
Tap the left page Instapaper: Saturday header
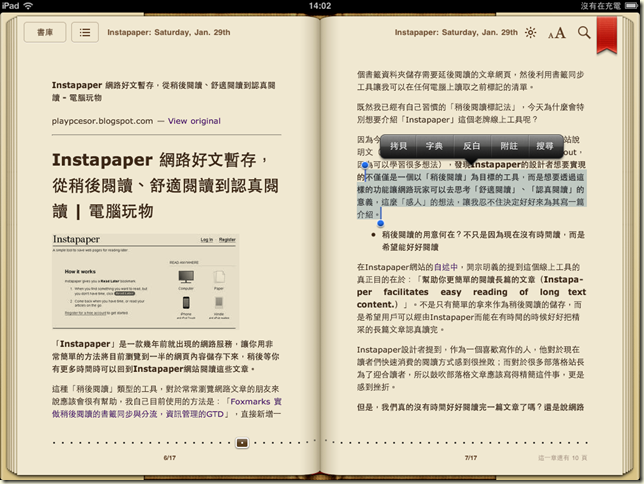tap(169, 32)
